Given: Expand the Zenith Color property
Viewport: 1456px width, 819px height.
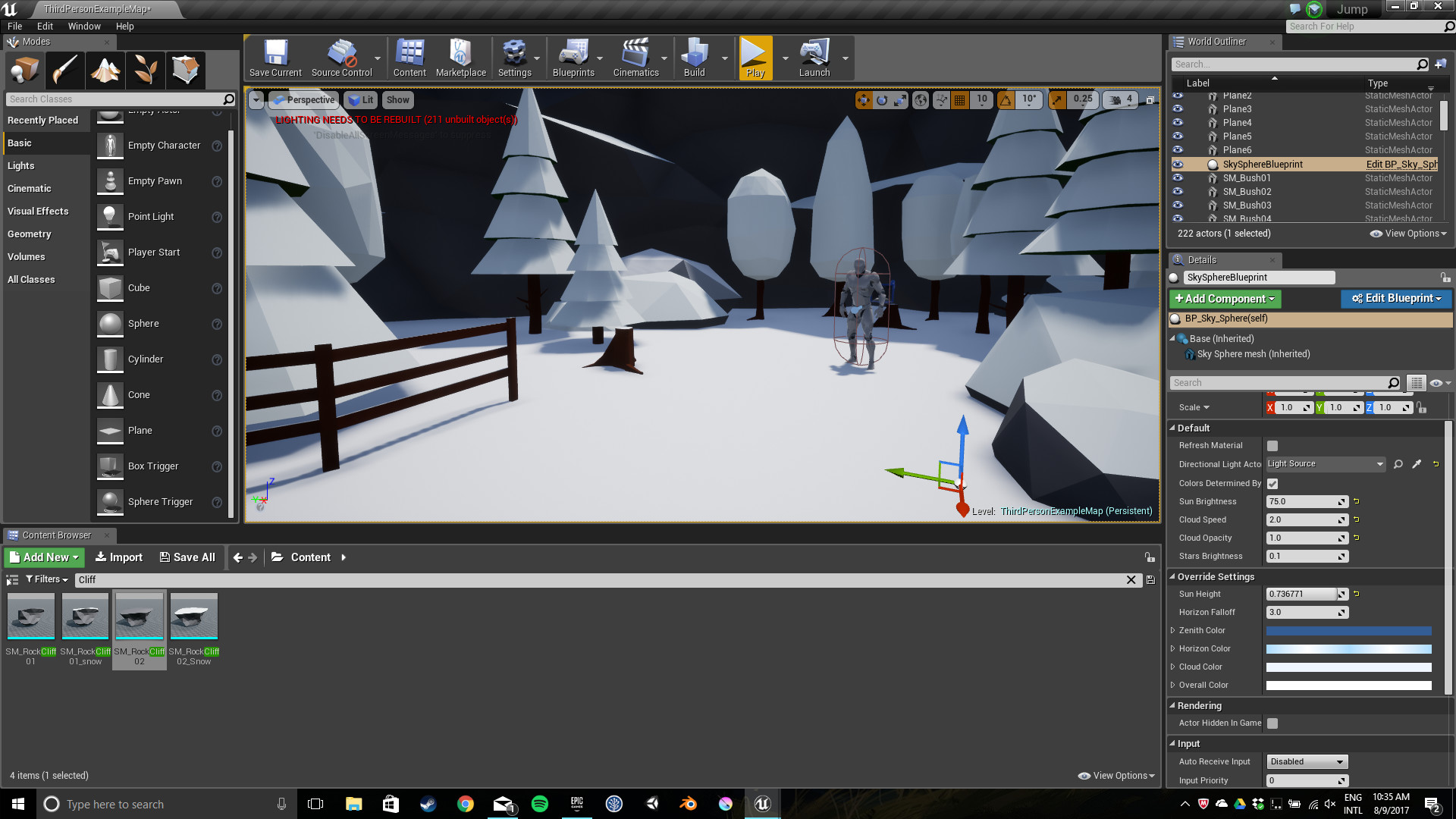Looking at the screenshot, I should (x=1172, y=631).
